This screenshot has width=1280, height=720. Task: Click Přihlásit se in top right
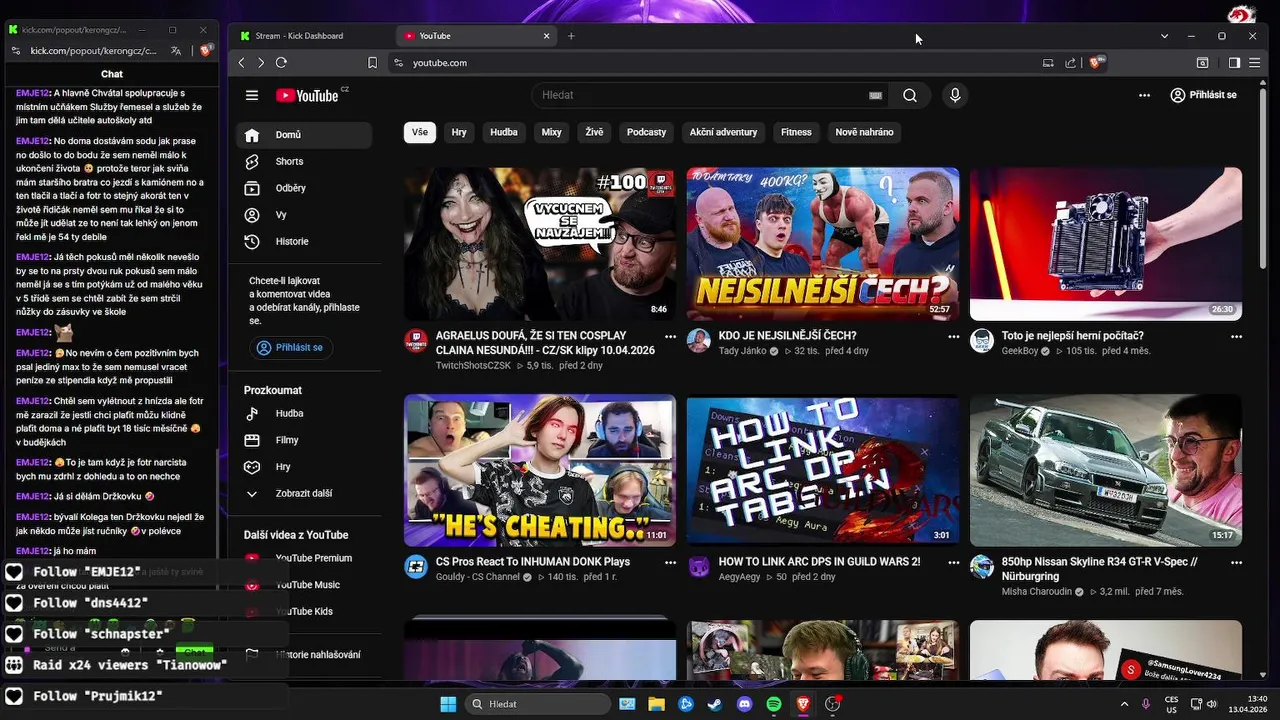pyautogui.click(x=1203, y=95)
